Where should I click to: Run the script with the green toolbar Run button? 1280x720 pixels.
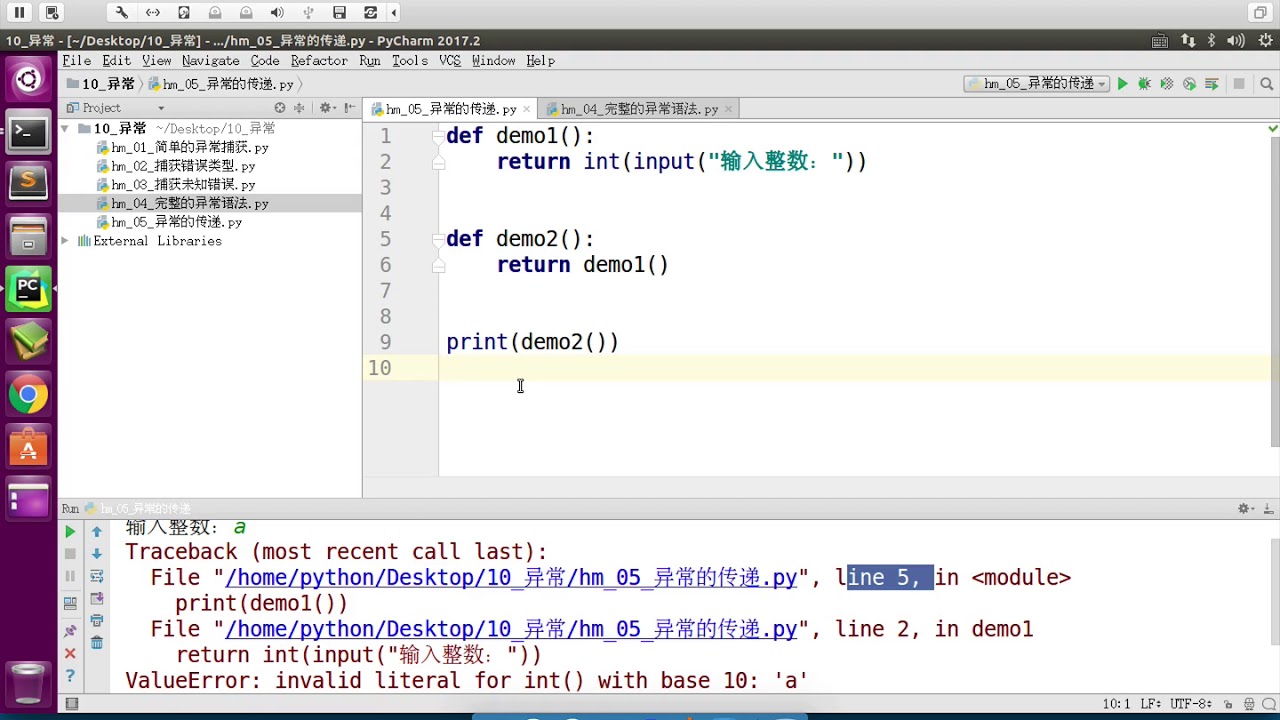point(1122,84)
